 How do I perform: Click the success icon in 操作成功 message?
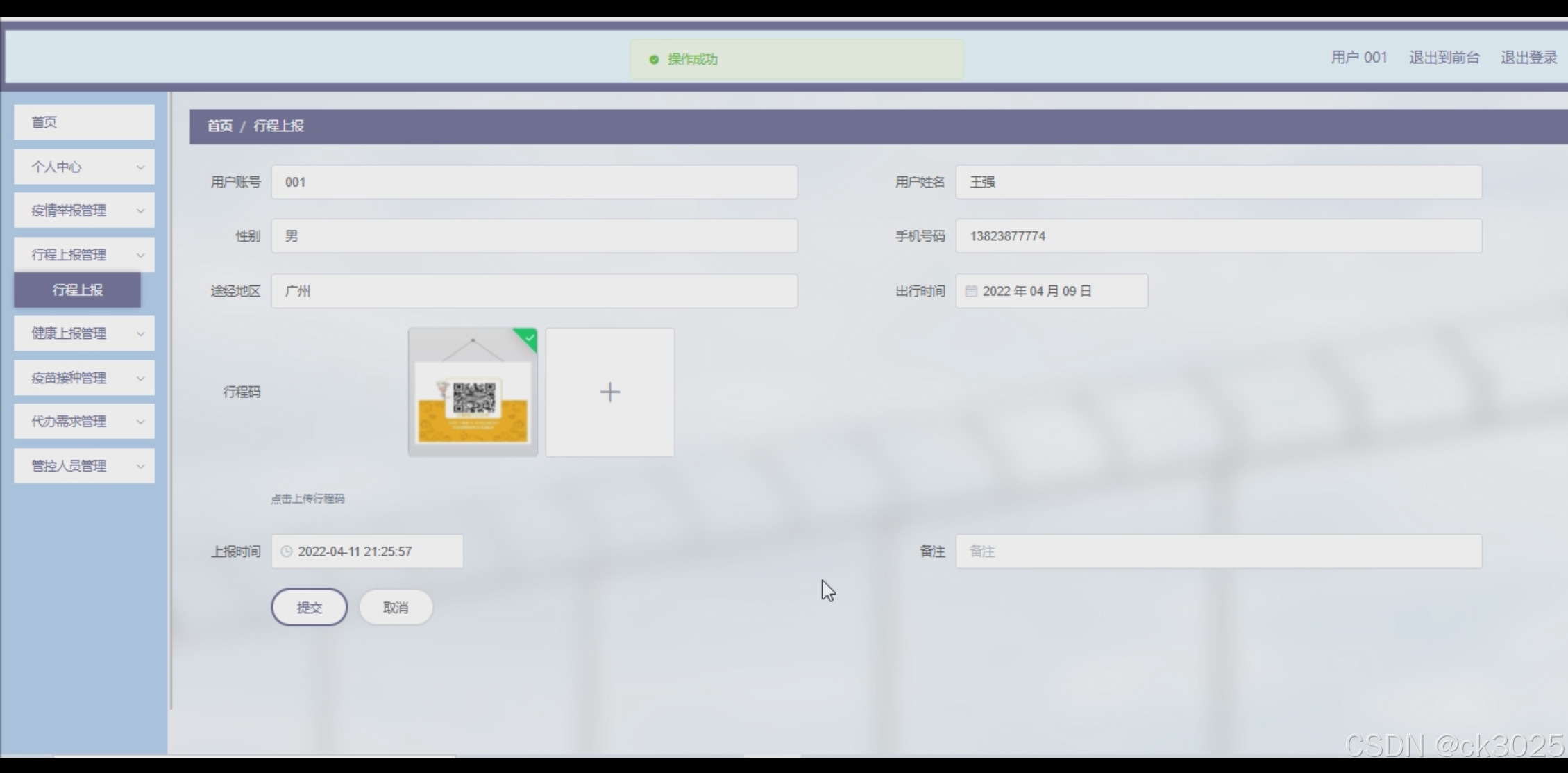point(653,60)
